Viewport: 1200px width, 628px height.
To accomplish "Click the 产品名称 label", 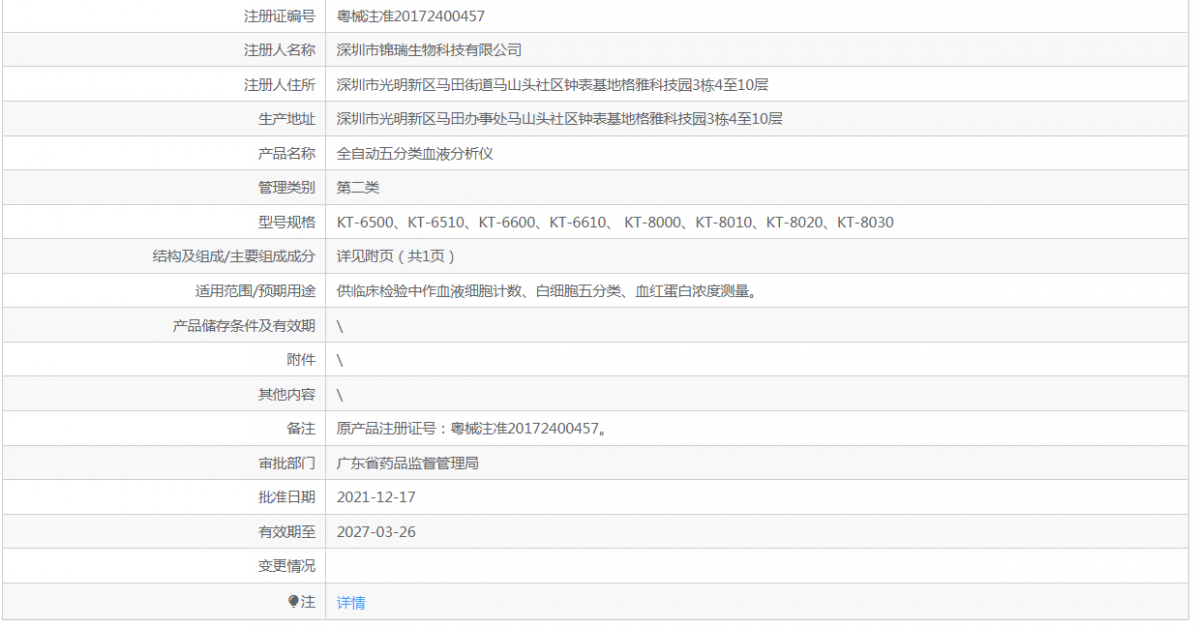I will [x=286, y=153].
